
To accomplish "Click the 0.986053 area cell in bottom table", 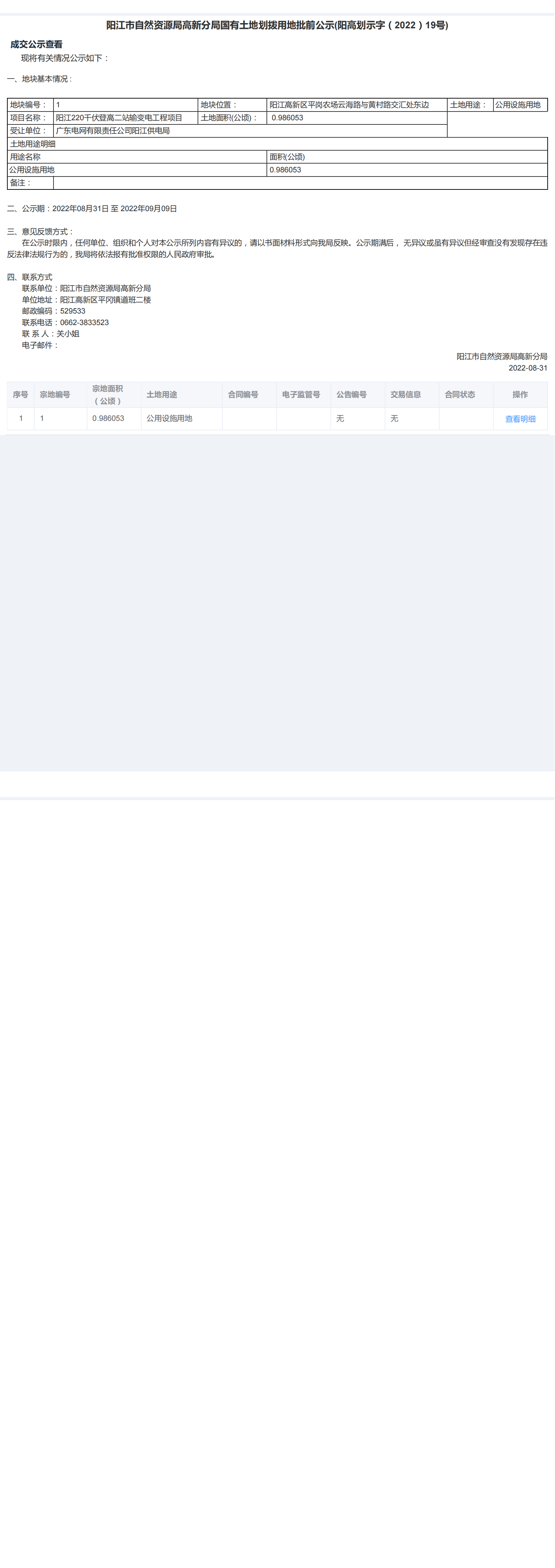I will [114, 418].
